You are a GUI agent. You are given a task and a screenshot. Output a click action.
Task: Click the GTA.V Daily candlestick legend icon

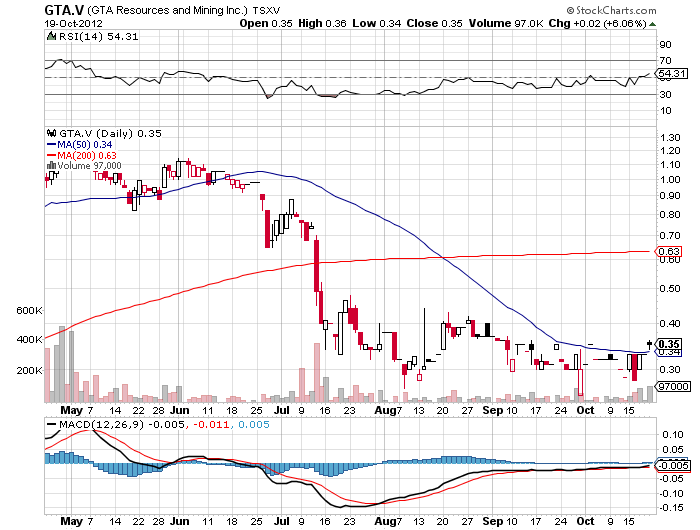pos(51,133)
